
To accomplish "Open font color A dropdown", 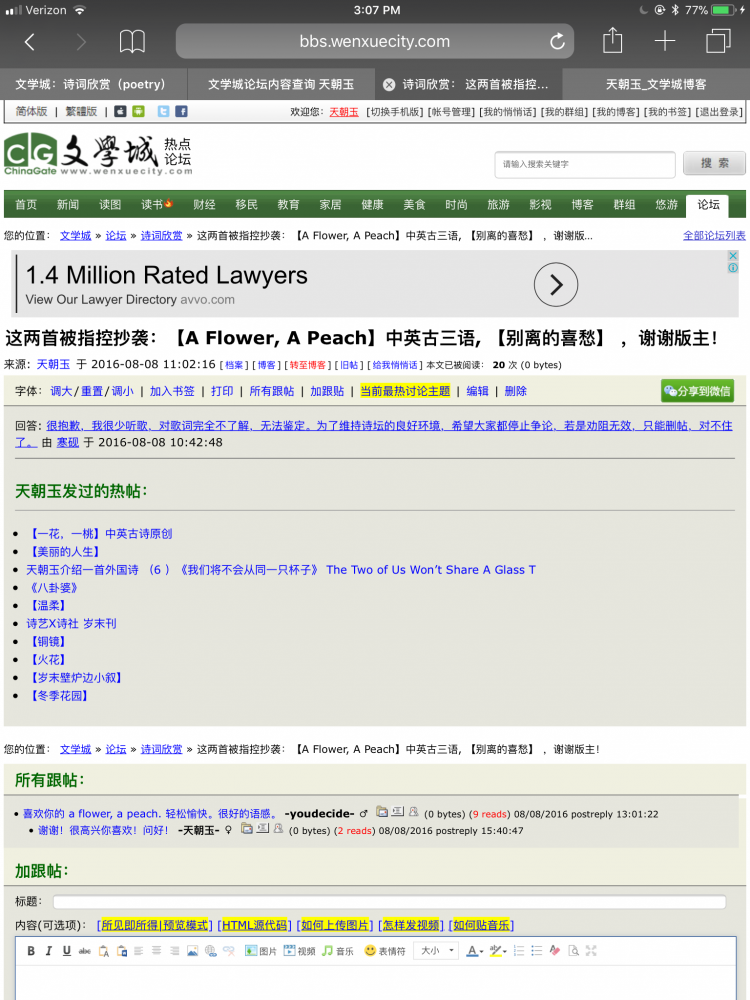I will tap(474, 951).
